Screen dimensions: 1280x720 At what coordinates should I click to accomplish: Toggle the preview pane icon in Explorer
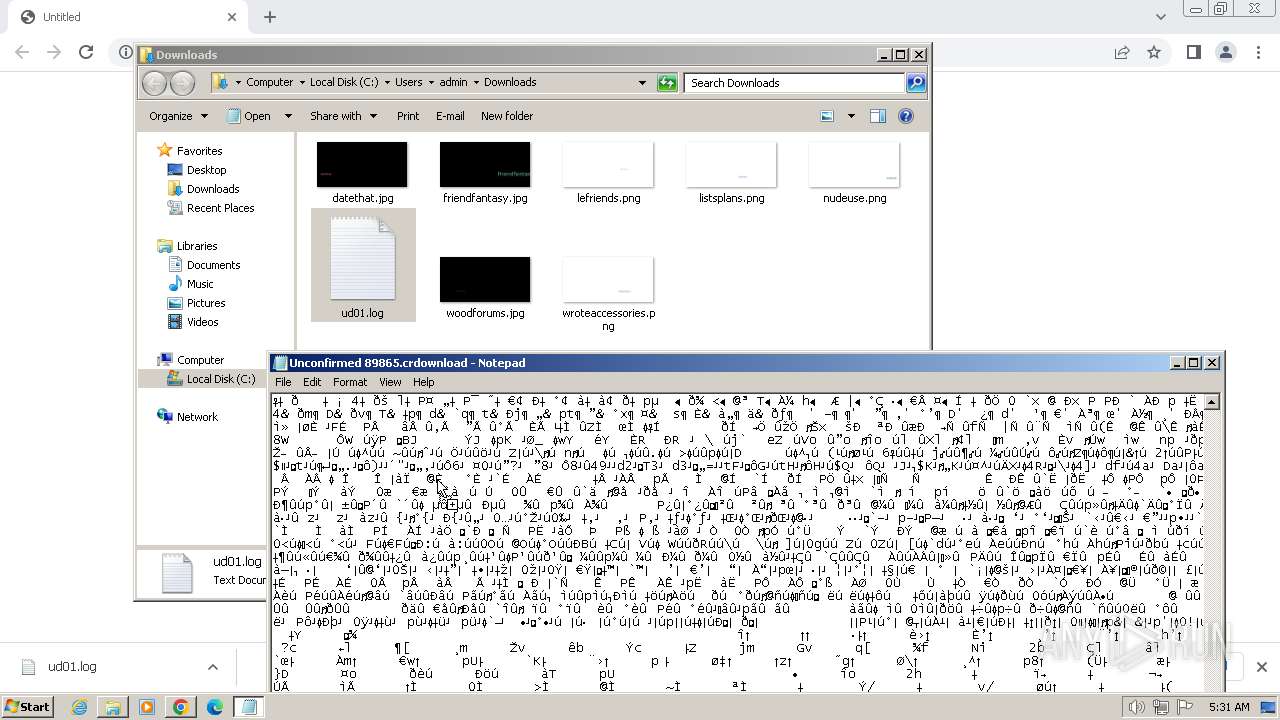877,116
